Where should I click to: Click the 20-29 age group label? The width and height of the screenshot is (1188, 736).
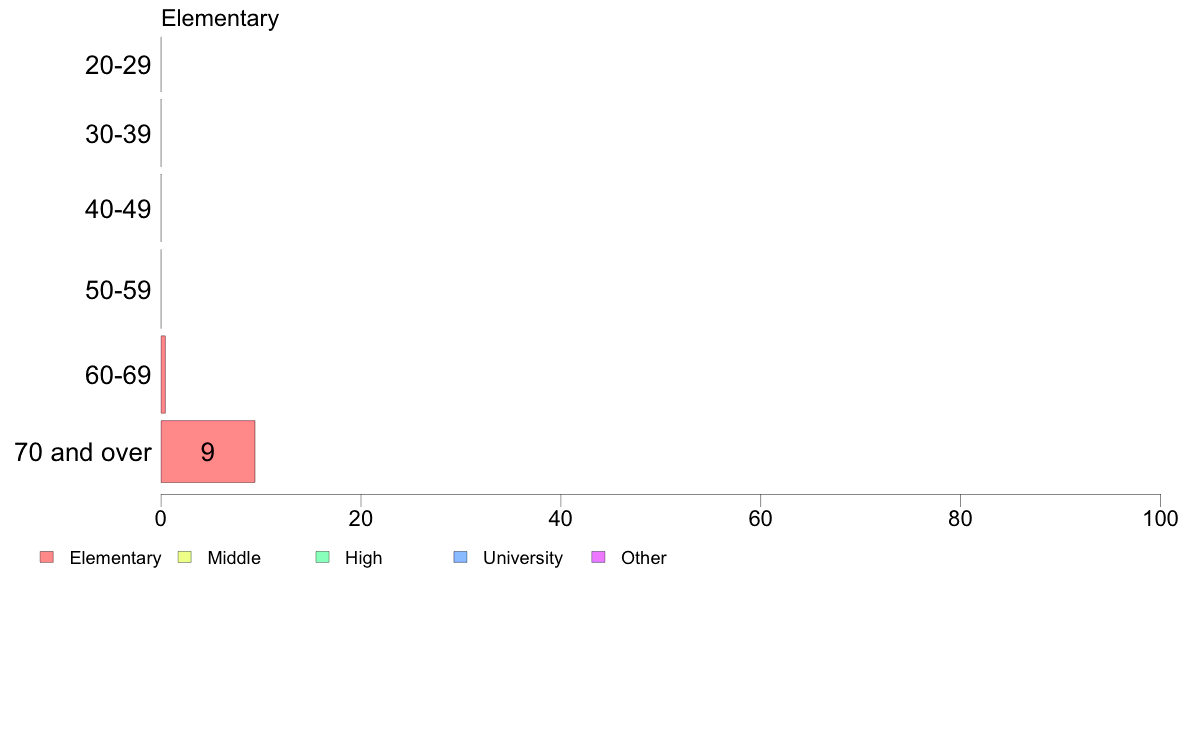tap(118, 65)
